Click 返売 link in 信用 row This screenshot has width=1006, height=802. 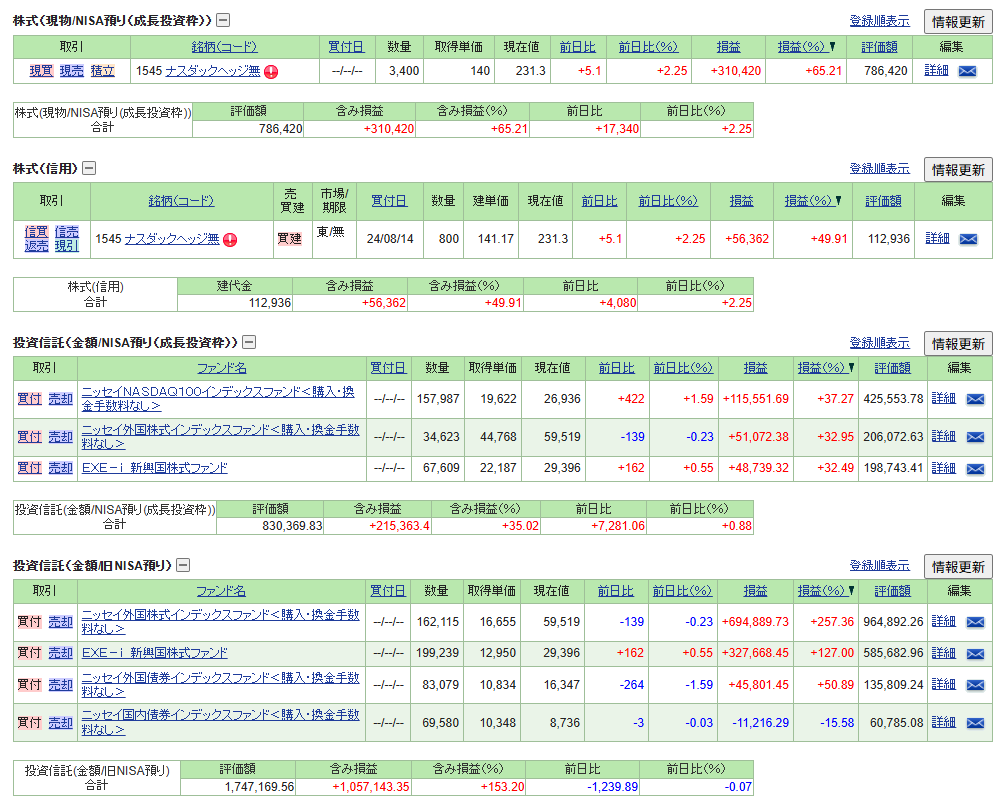37,246
